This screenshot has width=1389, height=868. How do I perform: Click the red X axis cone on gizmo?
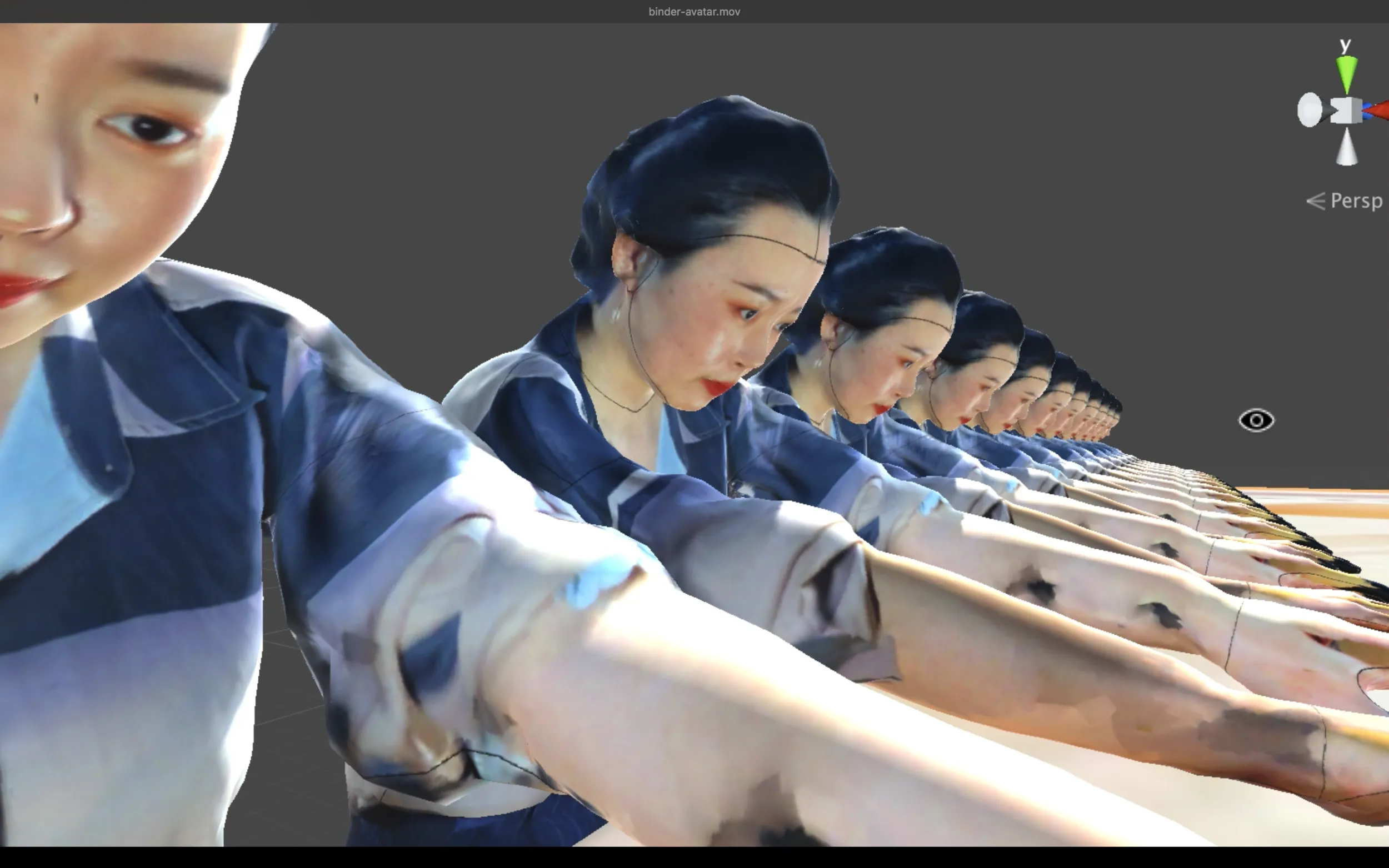[x=1377, y=109]
